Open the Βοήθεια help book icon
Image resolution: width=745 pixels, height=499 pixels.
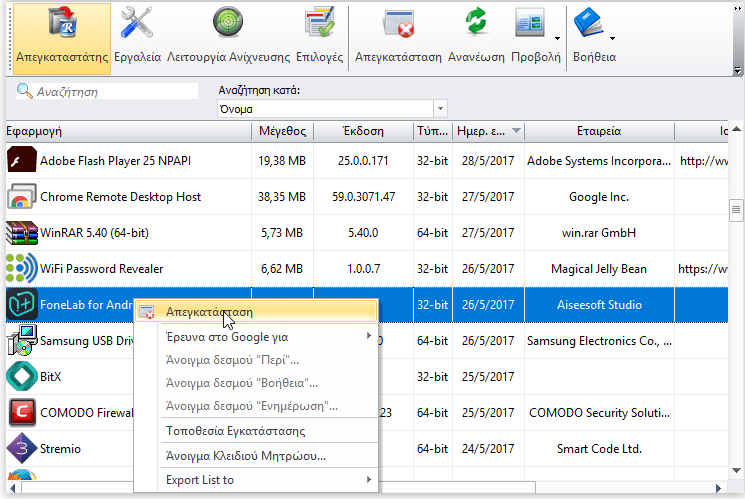(588, 23)
